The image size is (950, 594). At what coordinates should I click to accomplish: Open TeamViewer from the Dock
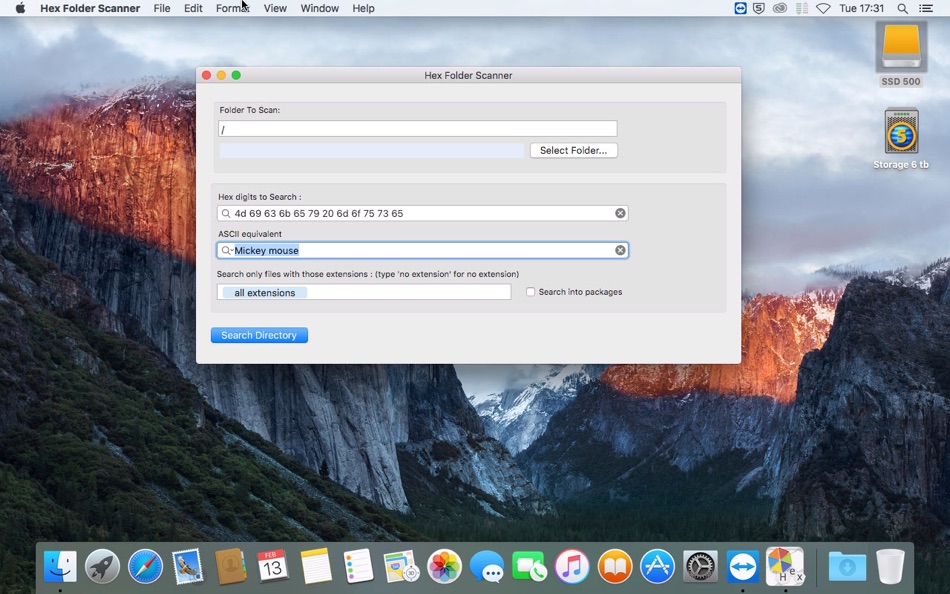742,566
